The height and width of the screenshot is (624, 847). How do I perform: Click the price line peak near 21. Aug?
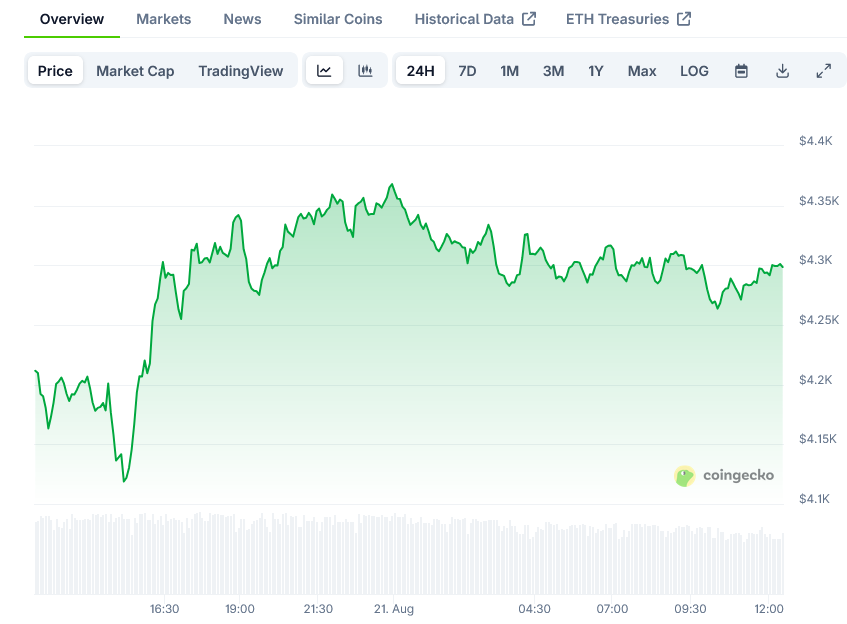point(392,185)
